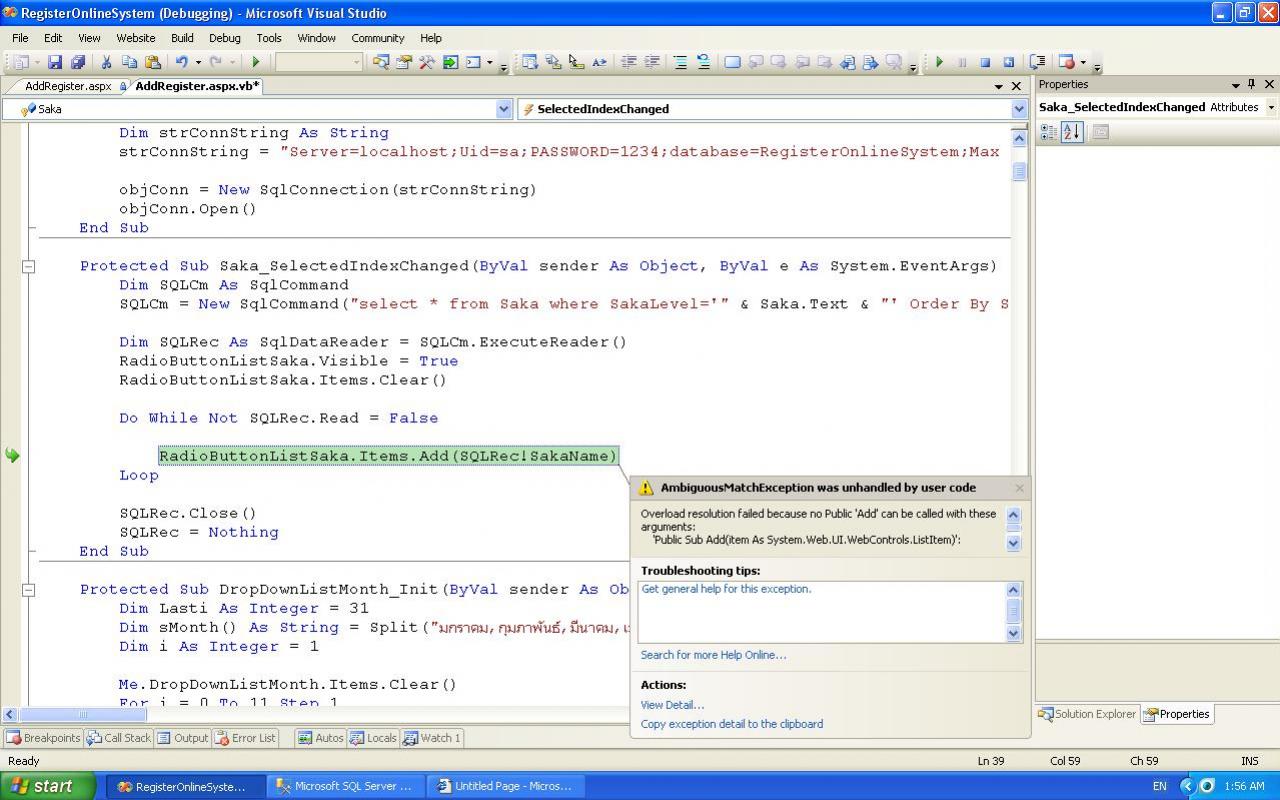This screenshot has height=800, width=1280.
Task: Open the Build menu
Action: pyautogui.click(x=182, y=38)
